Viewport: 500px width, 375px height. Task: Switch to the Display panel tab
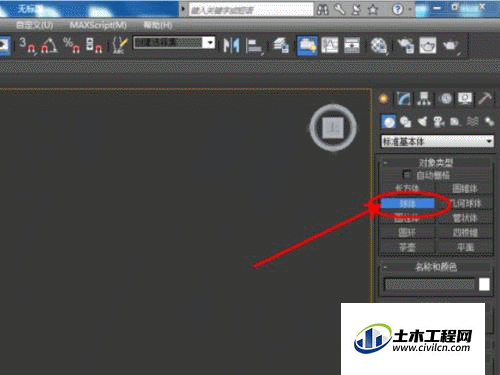click(465, 99)
